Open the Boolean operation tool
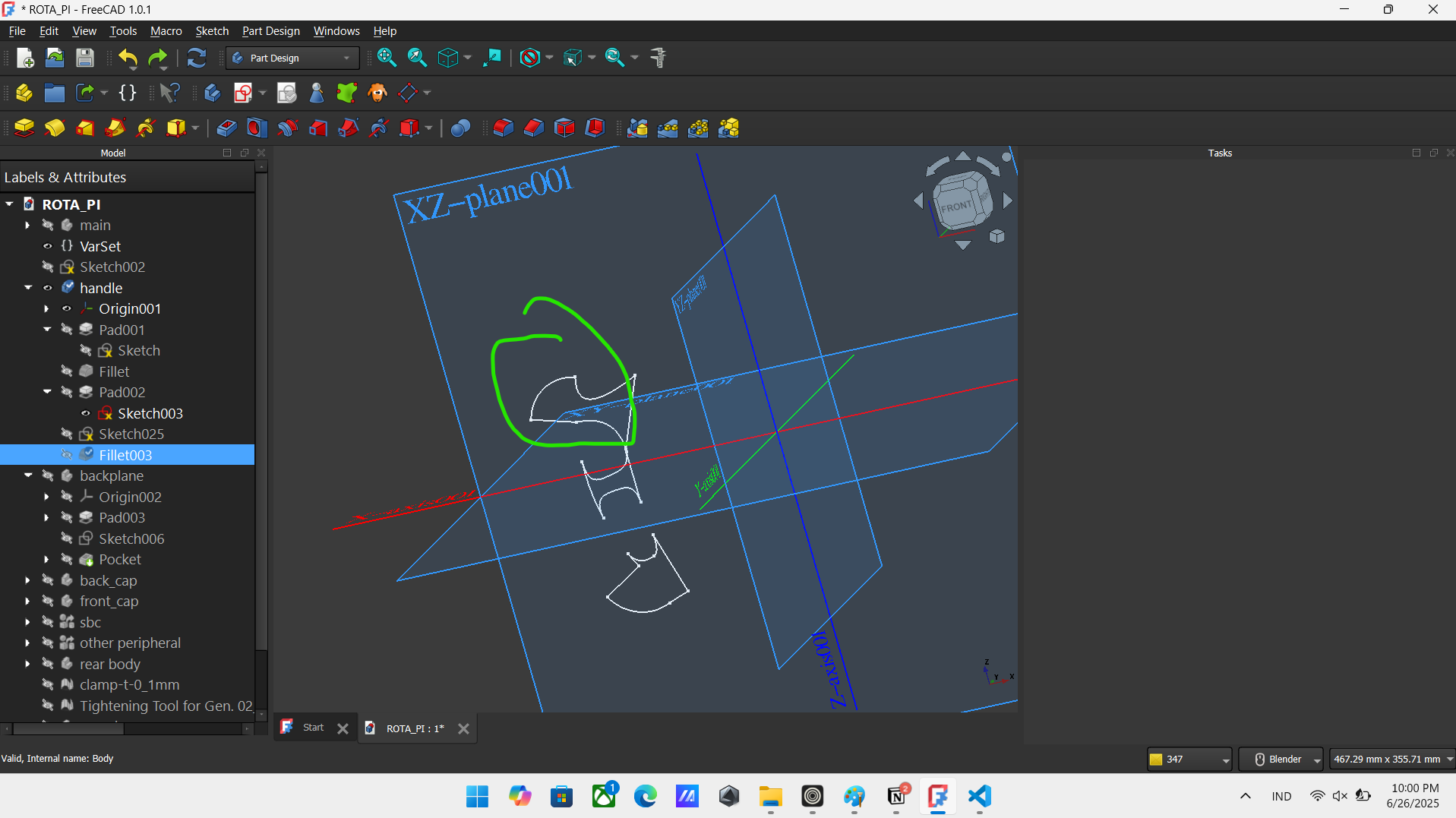Screen dimensions: 1456x818 coord(460,128)
